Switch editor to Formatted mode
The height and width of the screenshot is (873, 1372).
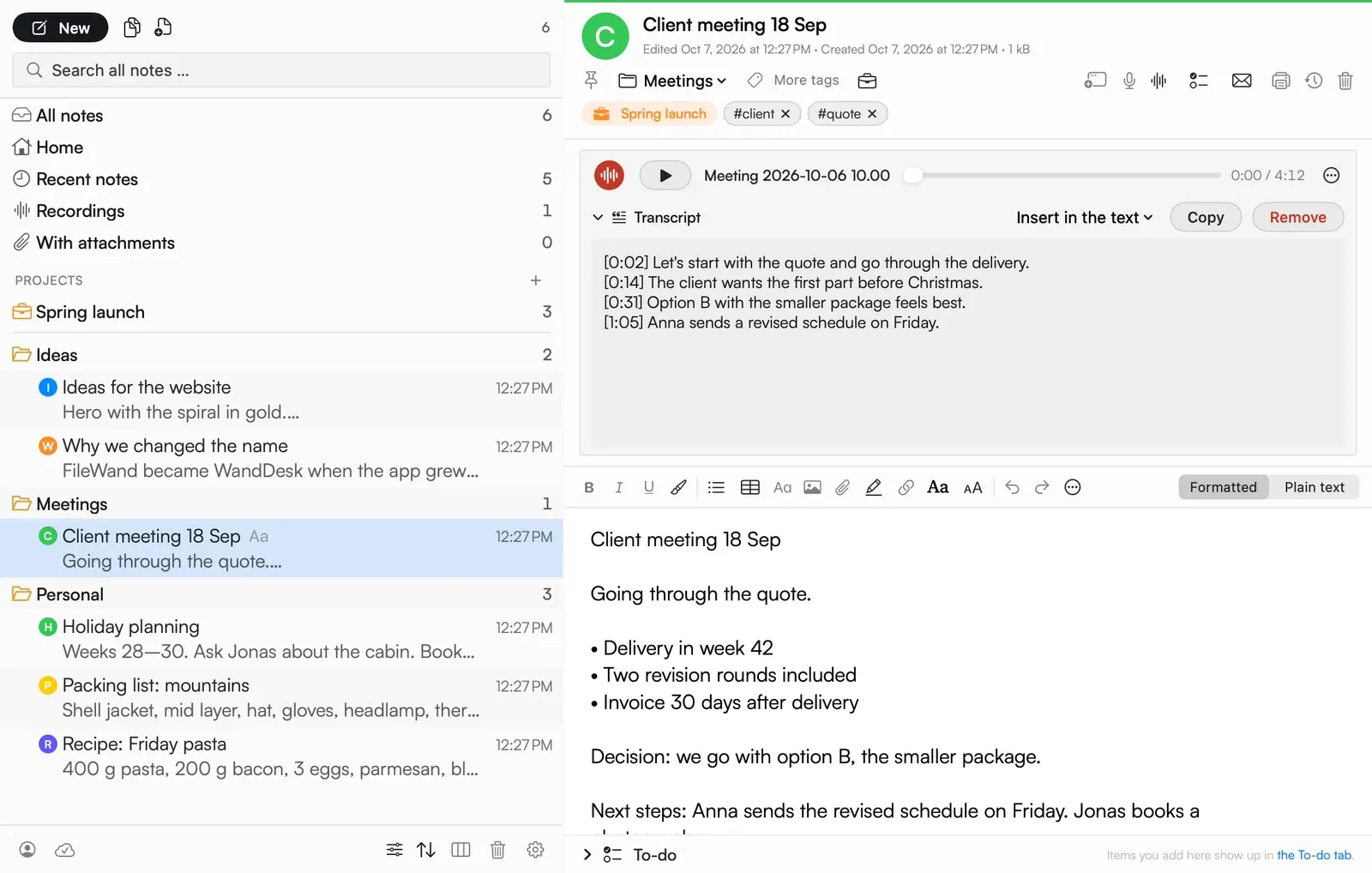(1223, 487)
